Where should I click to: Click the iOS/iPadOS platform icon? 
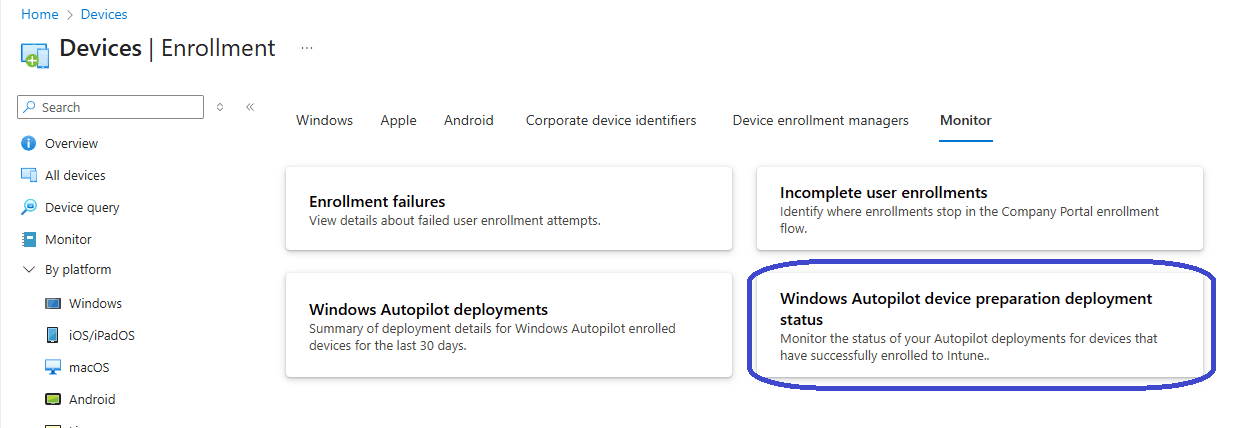(x=53, y=335)
